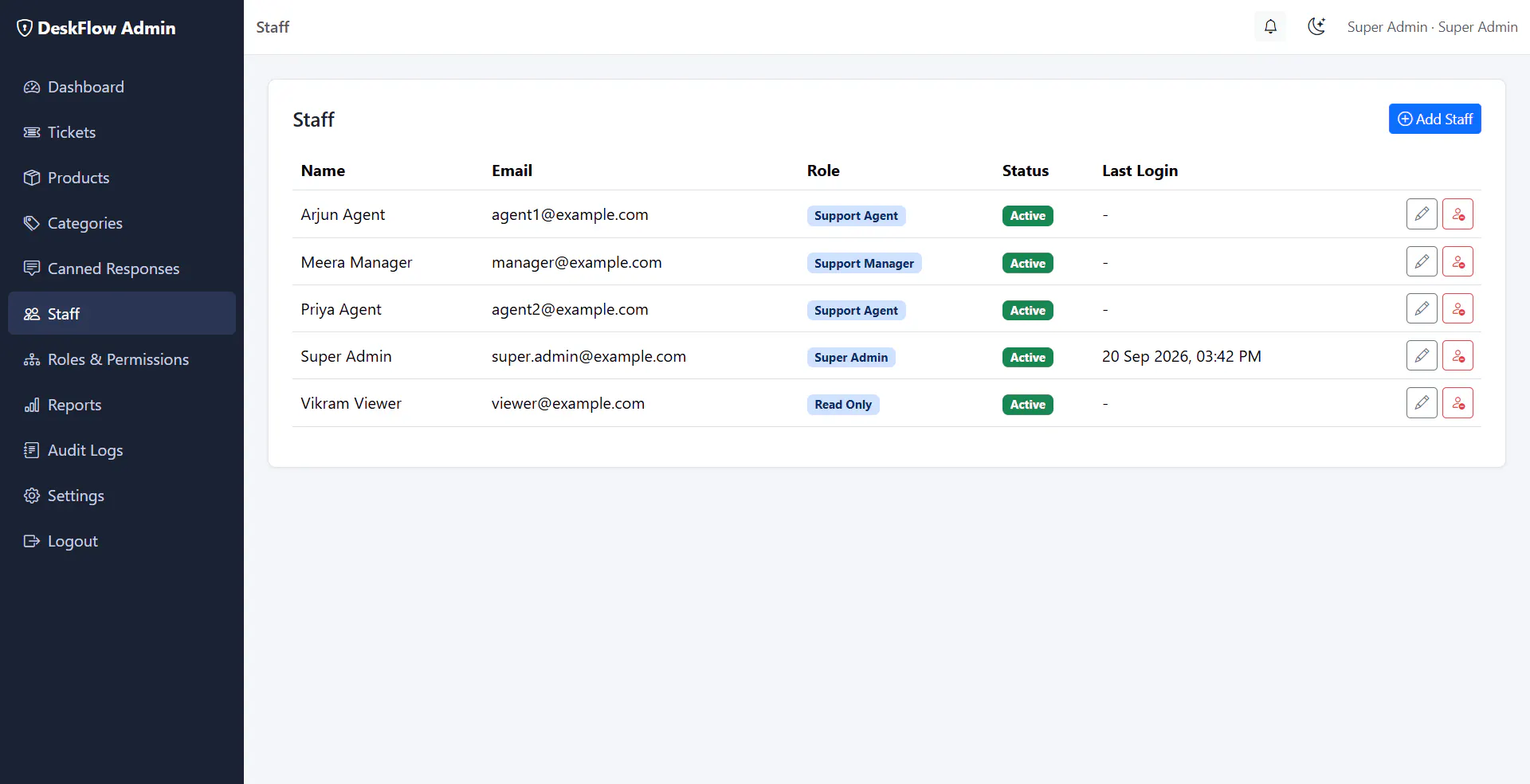Image resolution: width=1530 pixels, height=784 pixels.
Task: Edit Super Admin with pencil icon
Action: [x=1422, y=355]
